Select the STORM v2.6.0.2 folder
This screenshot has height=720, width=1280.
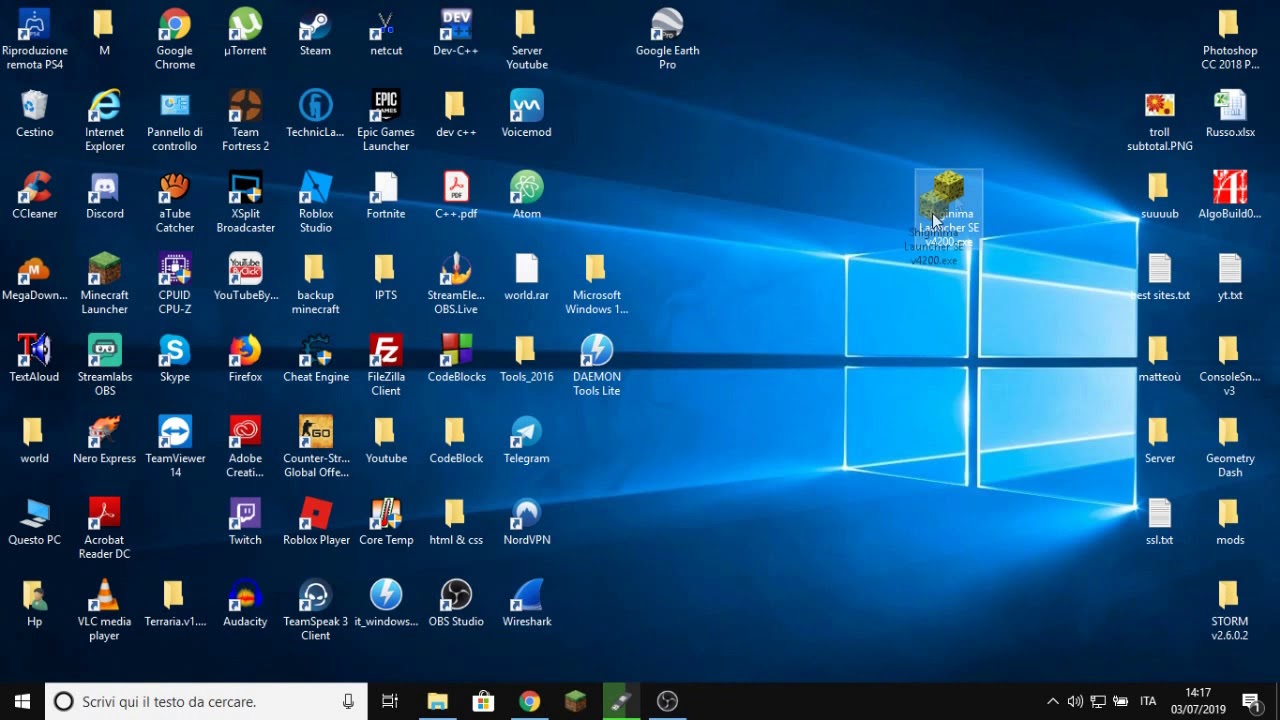[1230, 611]
